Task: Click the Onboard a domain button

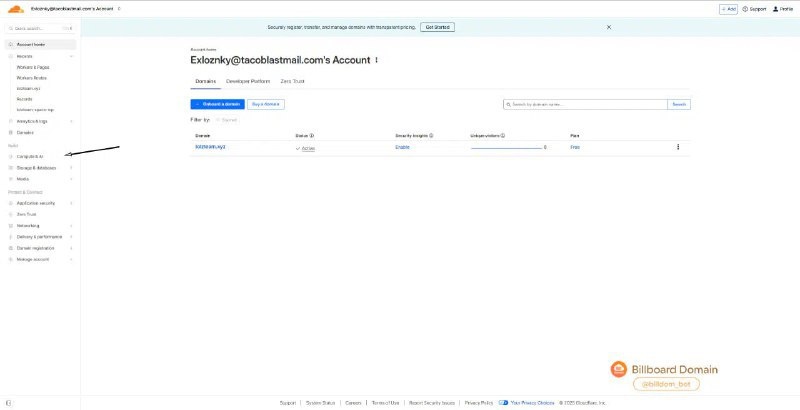Action: click(x=217, y=104)
